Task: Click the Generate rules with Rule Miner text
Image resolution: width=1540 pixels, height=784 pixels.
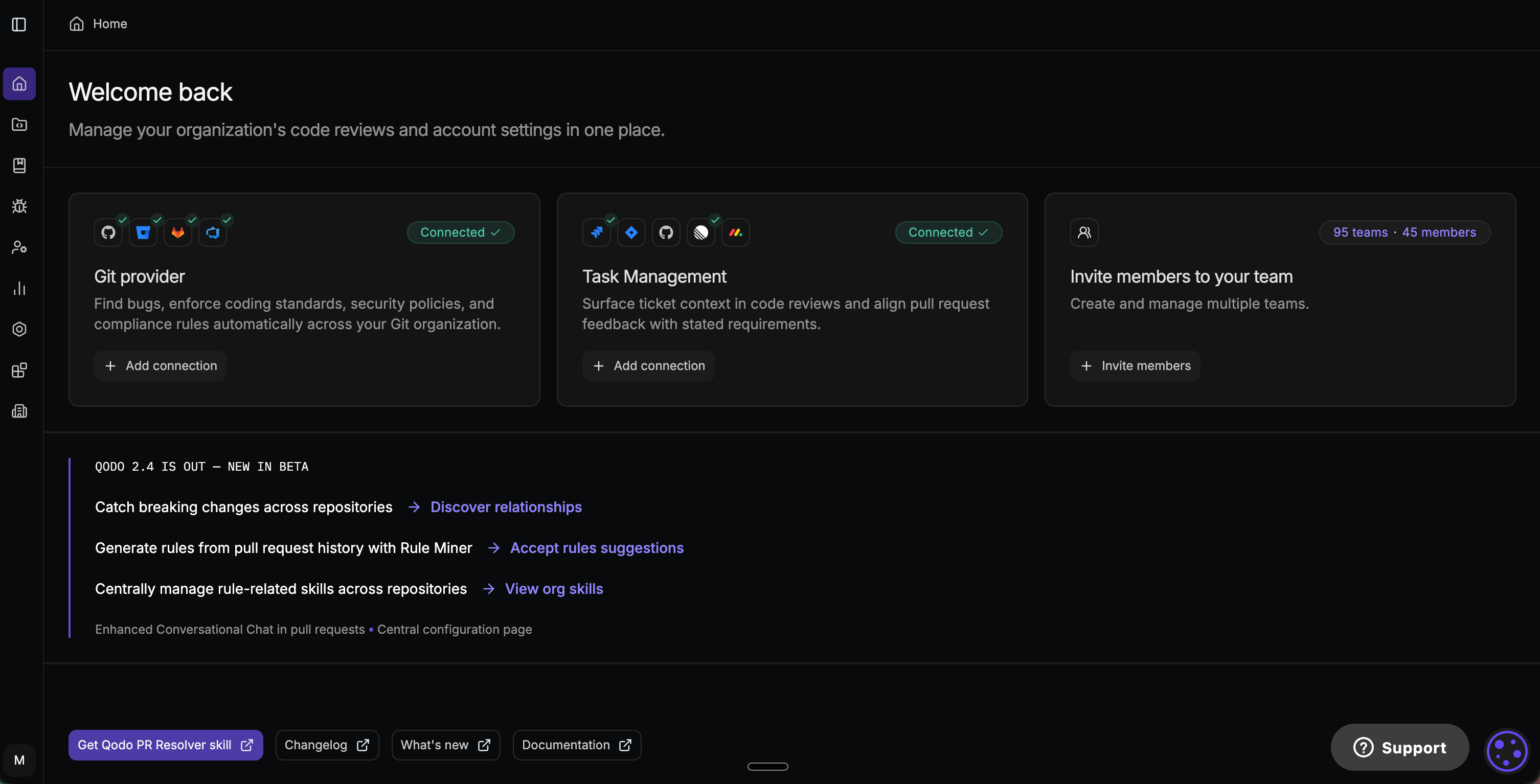Action: 283,548
